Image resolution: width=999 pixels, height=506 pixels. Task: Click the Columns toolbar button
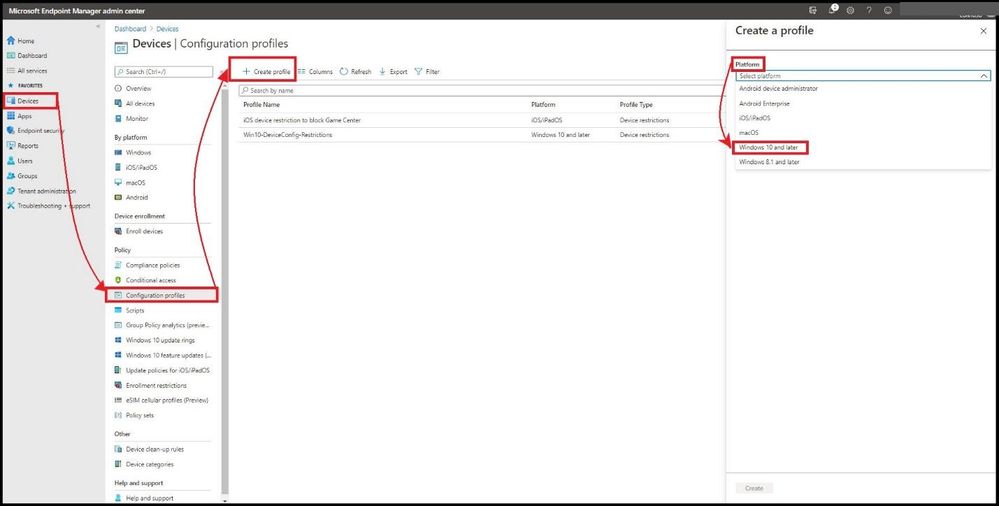tap(315, 72)
